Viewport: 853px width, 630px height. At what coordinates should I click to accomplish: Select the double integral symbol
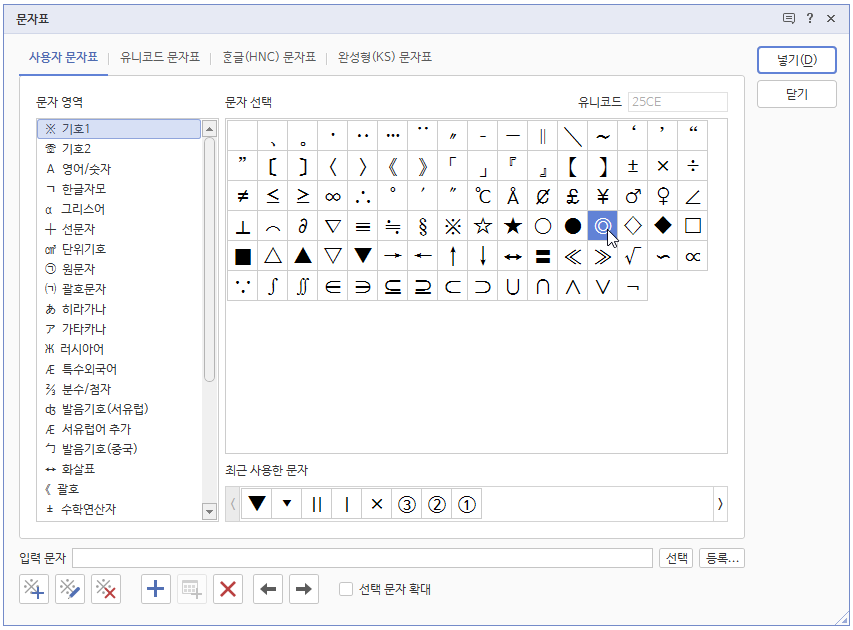(303, 286)
